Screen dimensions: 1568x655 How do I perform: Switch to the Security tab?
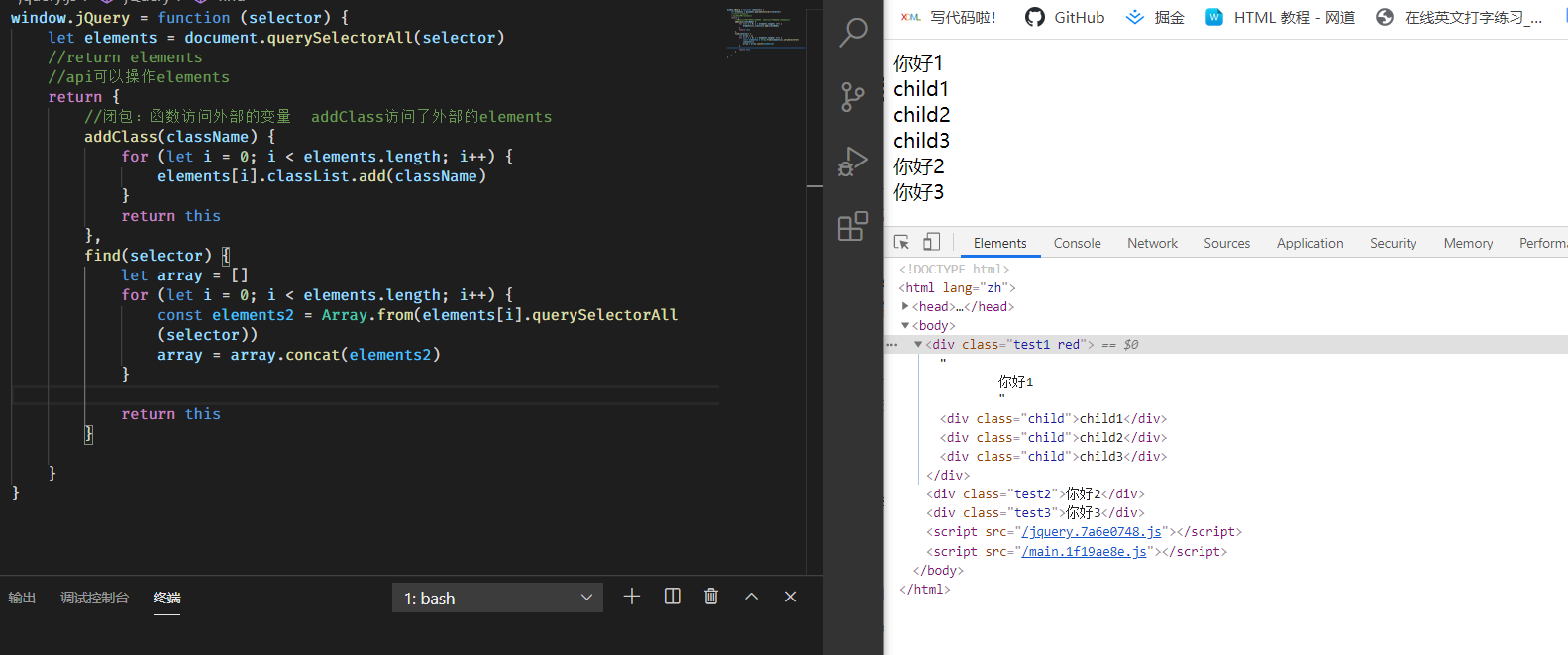[1393, 243]
